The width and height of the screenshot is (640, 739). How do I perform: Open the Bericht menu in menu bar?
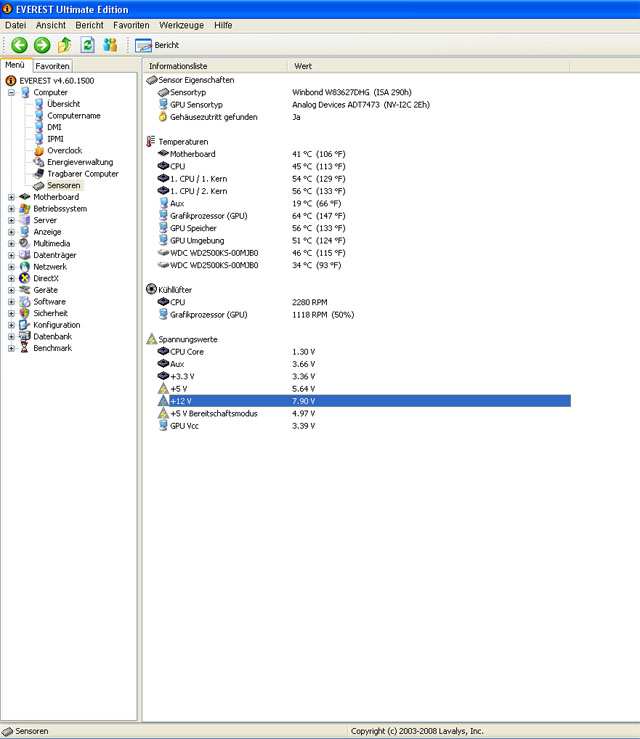click(x=89, y=25)
